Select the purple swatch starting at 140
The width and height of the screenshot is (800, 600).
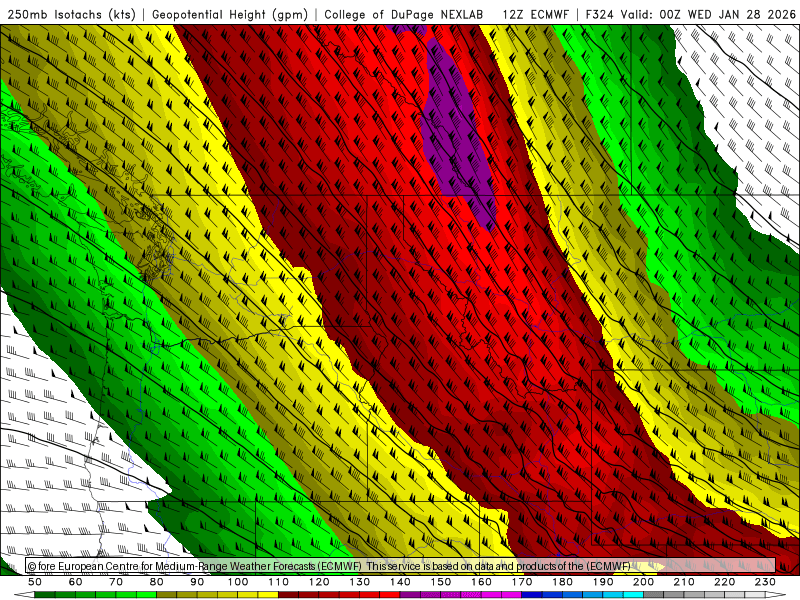point(410,595)
